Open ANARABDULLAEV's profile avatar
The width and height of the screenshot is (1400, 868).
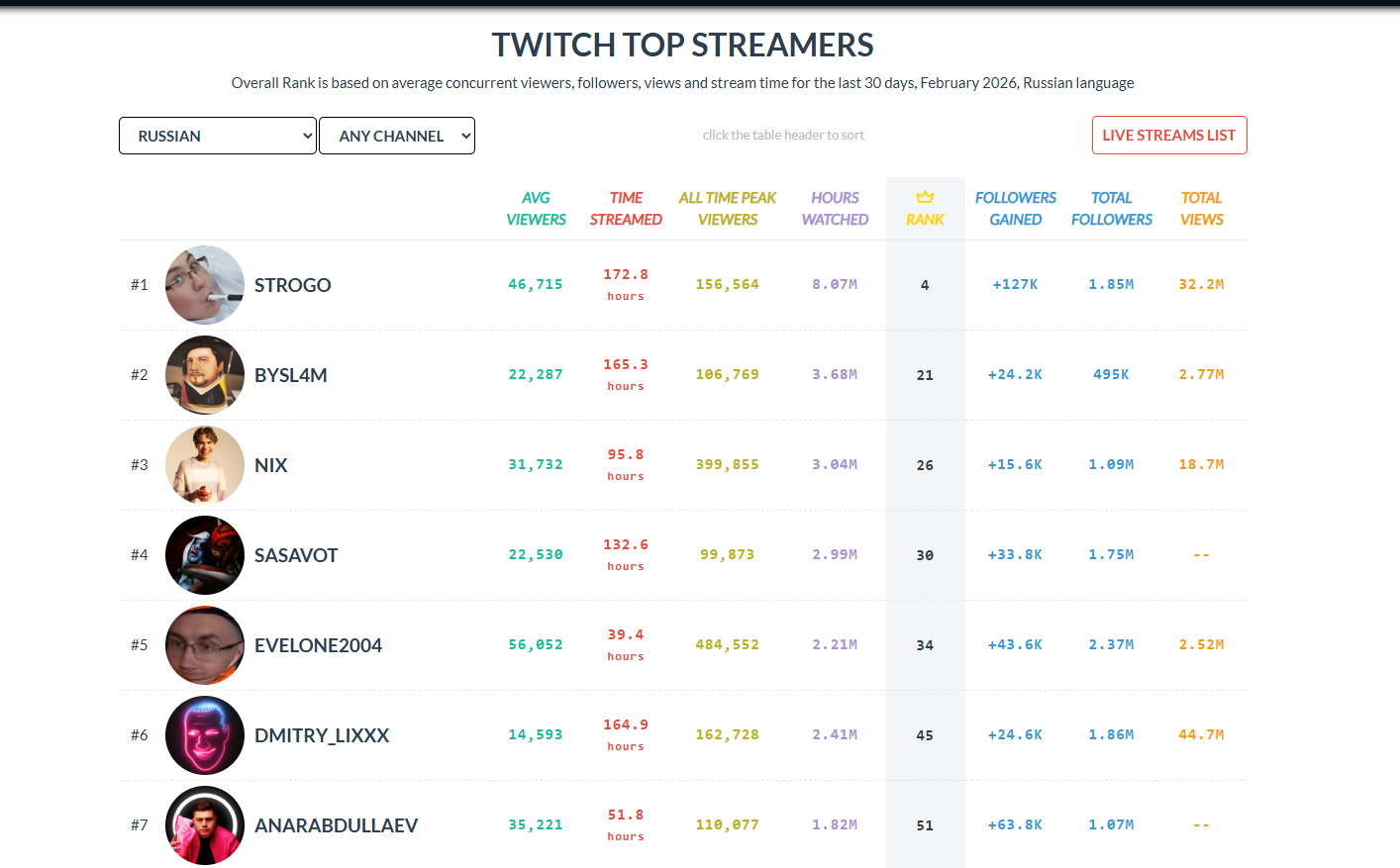coord(205,825)
